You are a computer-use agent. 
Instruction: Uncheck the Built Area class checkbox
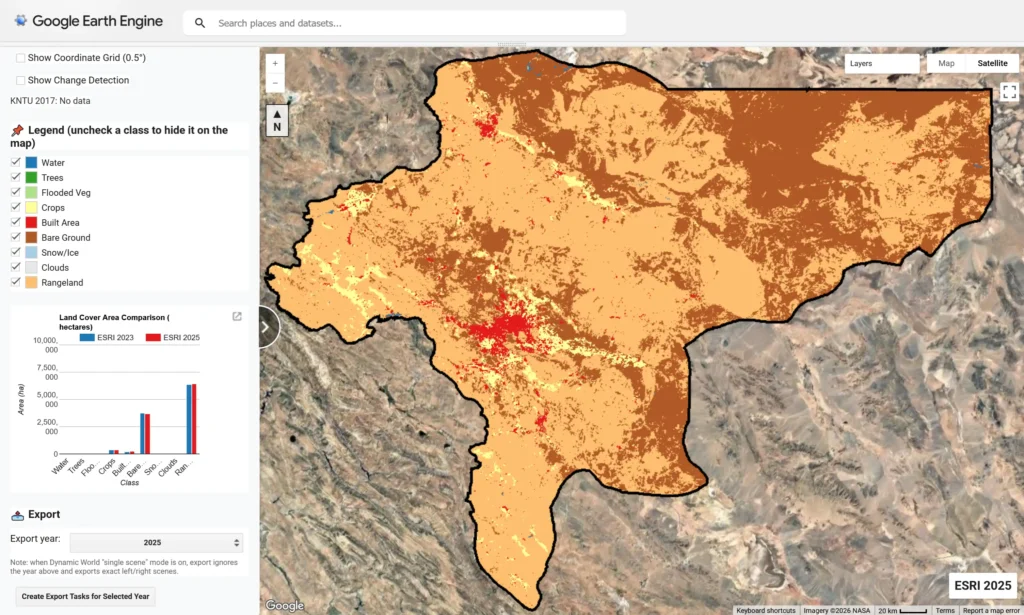(16, 222)
